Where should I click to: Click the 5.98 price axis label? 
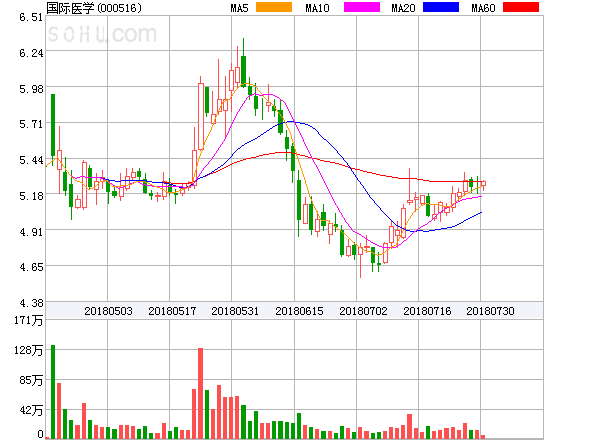31,89
